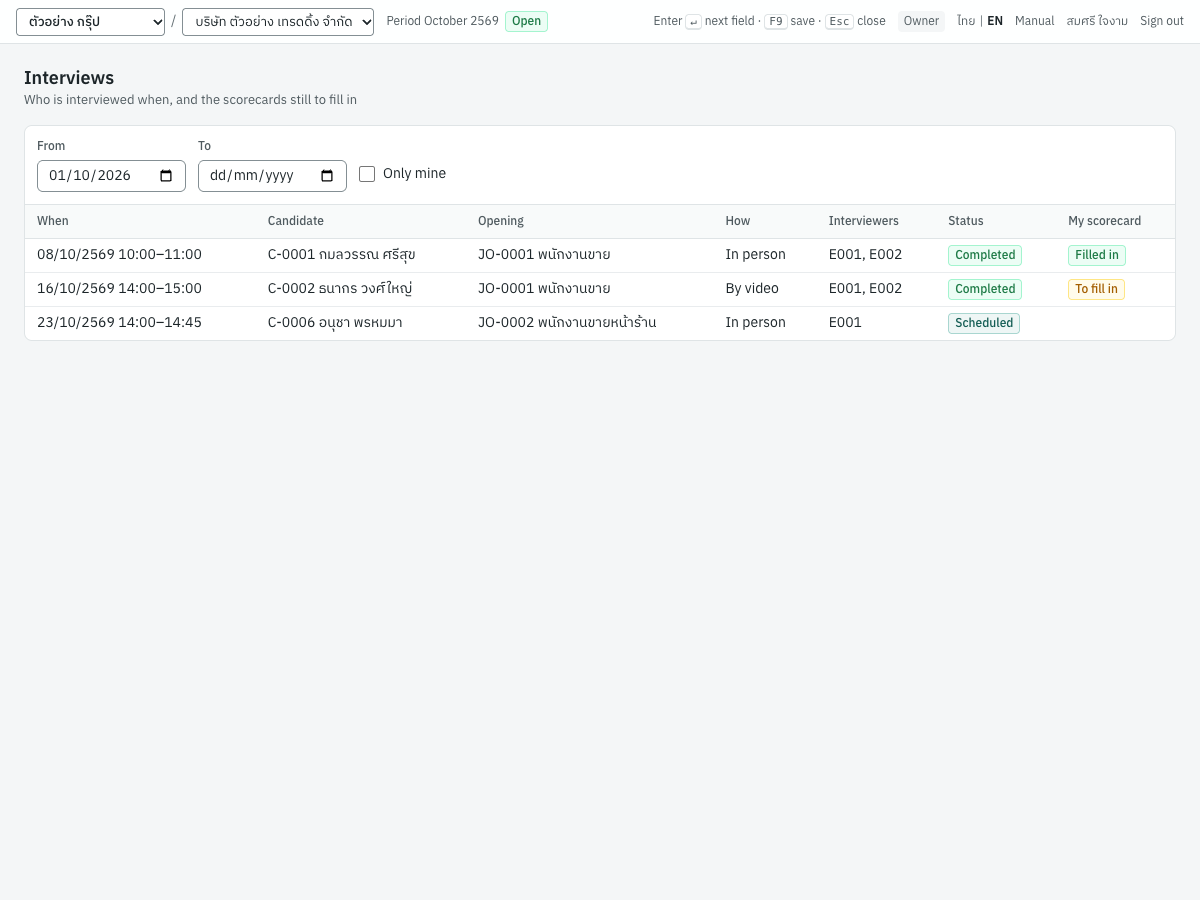Select the C-0002 ธนากร วงศ์ใหญ่ interview row

(x=600, y=289)
